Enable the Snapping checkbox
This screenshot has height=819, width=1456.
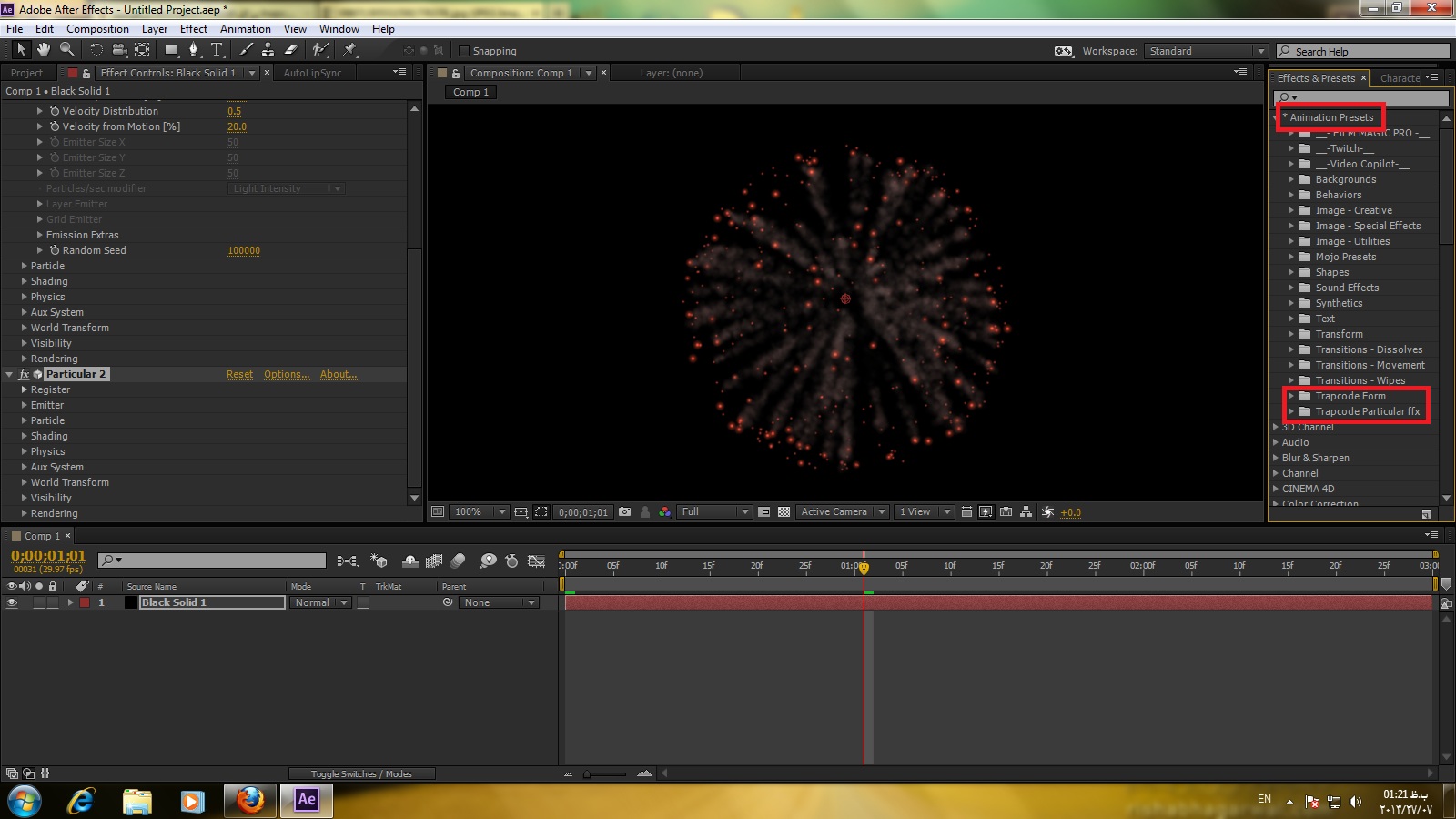click(x=464, y=51)
